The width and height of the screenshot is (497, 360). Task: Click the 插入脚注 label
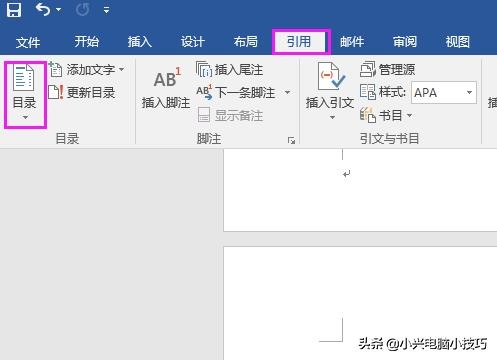[166, 103]
